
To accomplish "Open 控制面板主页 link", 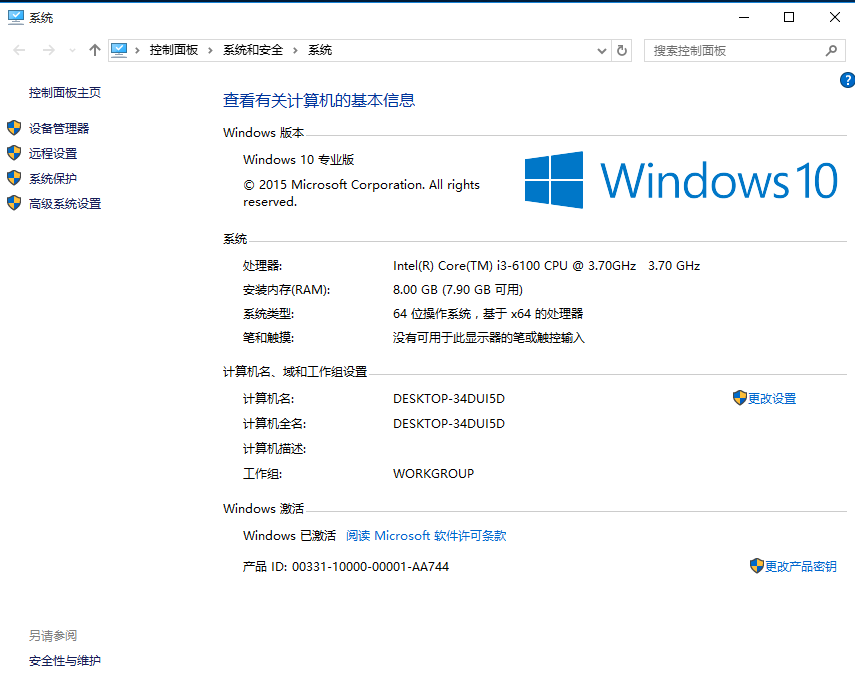I will (65, 93).
